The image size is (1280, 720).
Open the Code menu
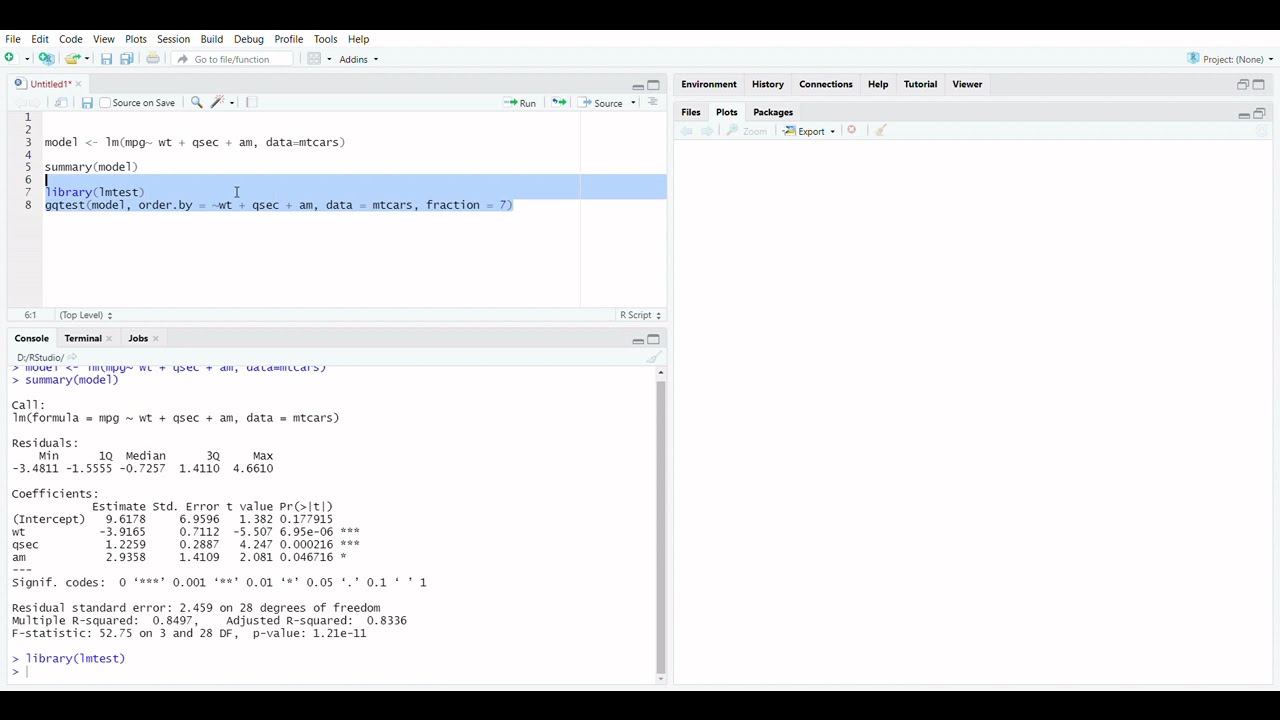(71, 39)
